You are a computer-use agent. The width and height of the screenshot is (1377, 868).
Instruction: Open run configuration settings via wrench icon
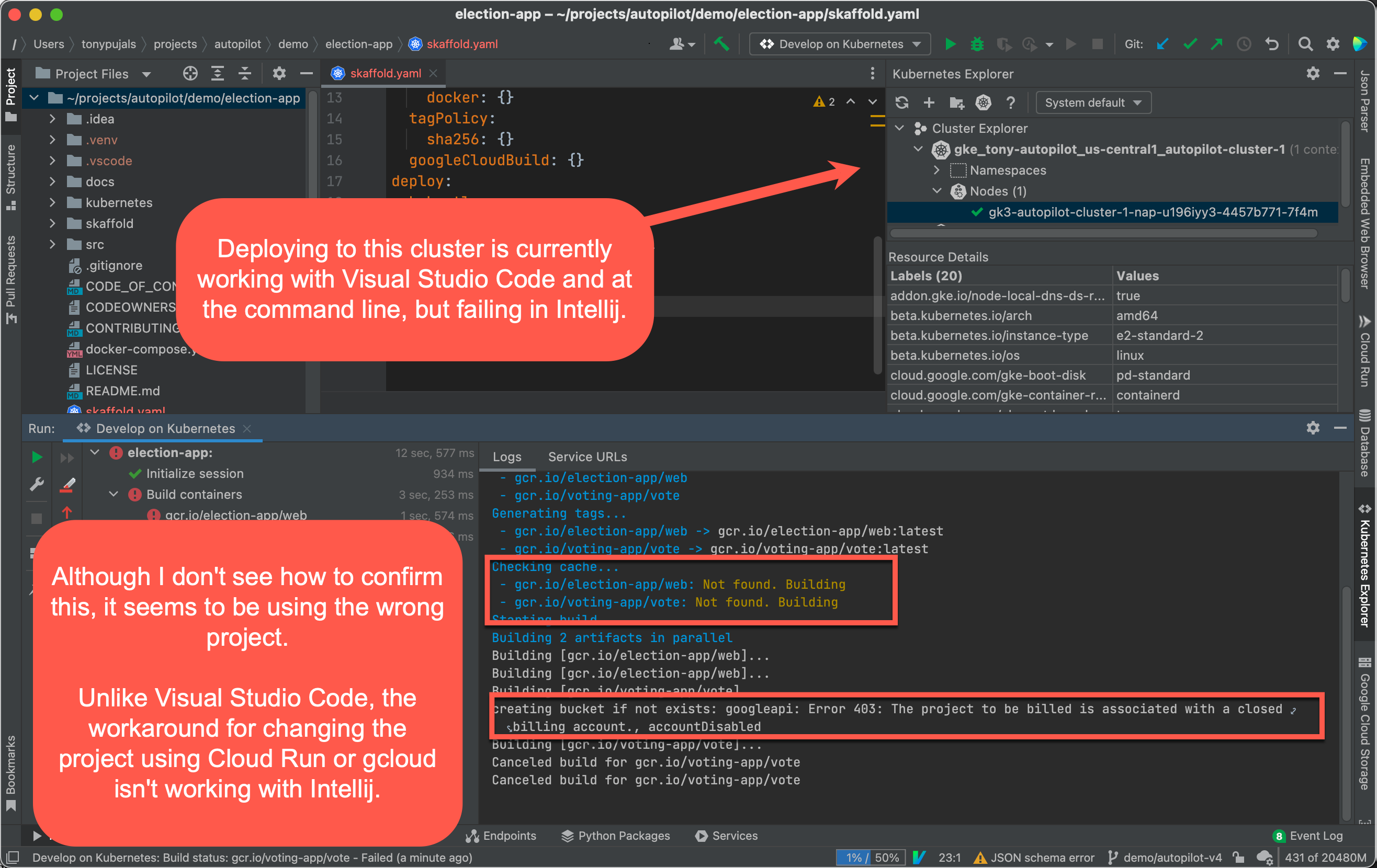pyautogui.click(x=37, y=484)
